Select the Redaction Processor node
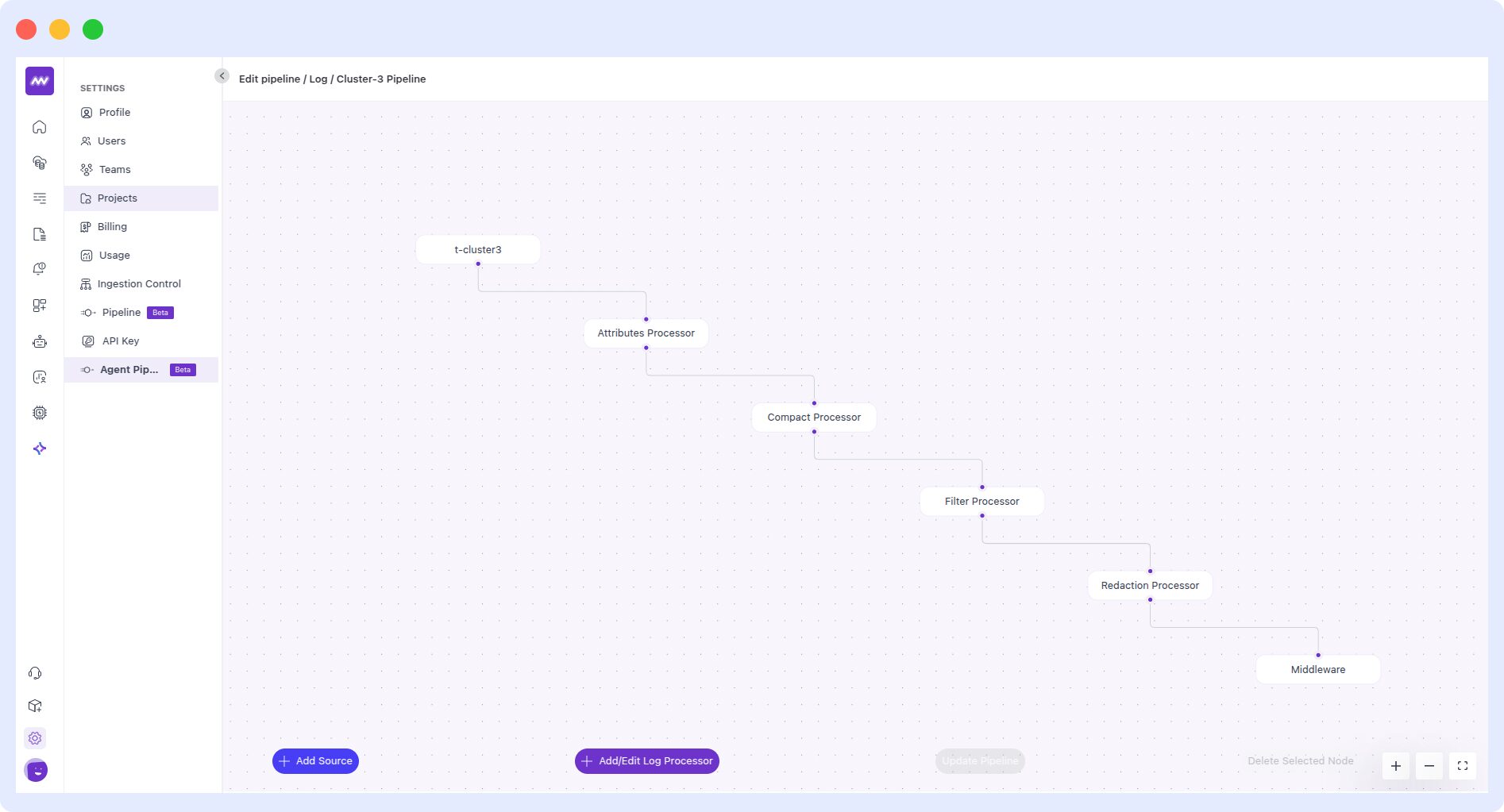This screenshot has height=812, width=1504. click(x=1149, y=585)
